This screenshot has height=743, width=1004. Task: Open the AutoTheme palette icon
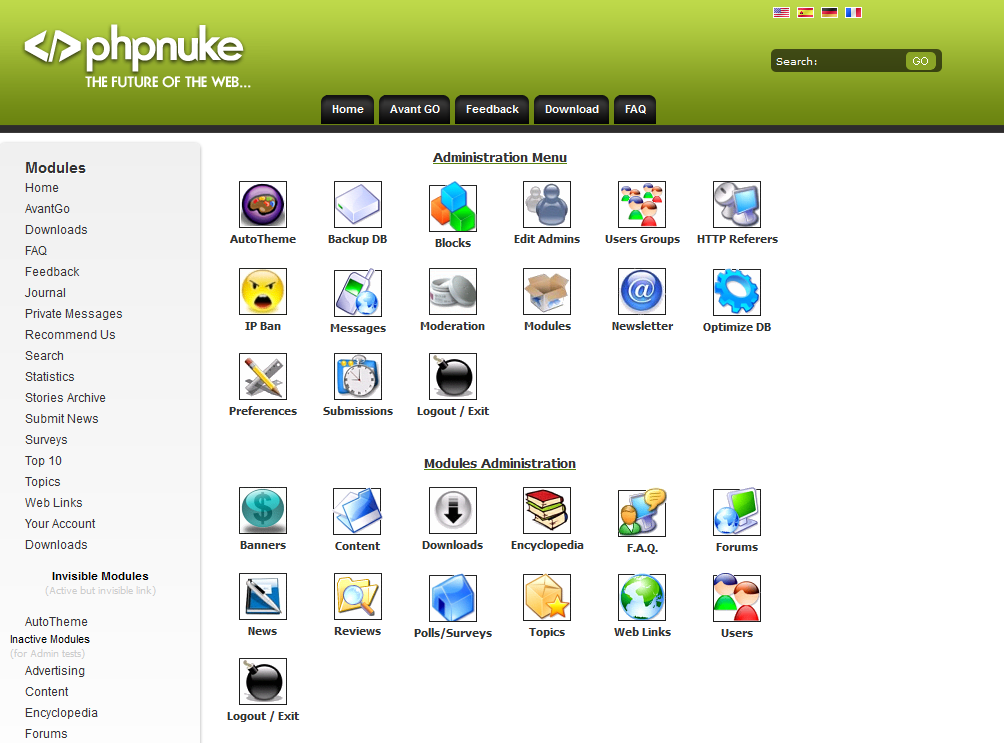tap(263, 204)
